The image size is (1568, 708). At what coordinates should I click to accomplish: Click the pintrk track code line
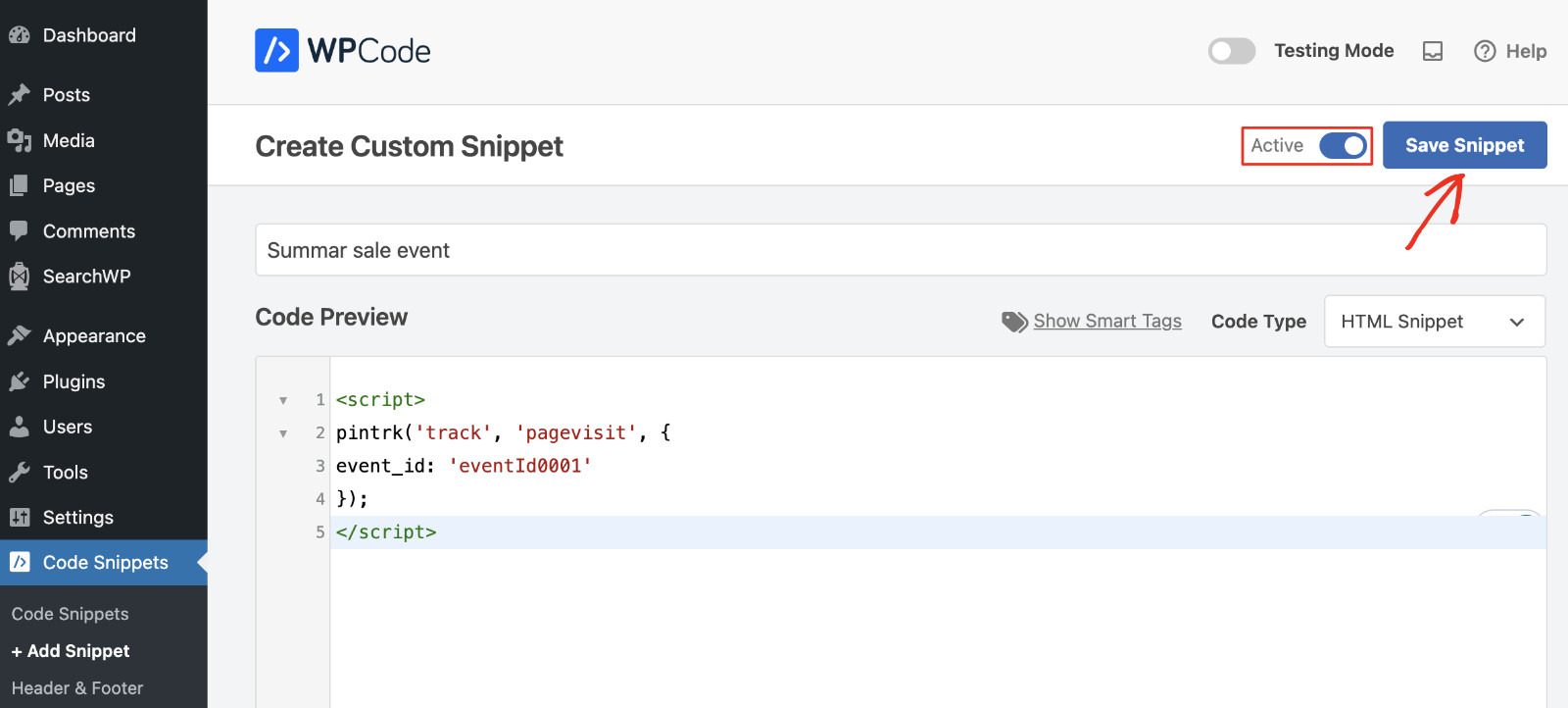504,432
